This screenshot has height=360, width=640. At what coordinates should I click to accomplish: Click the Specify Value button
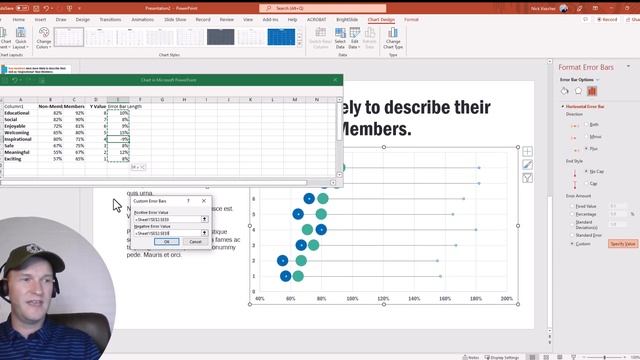pyautogui.click(x=623, y=244)
